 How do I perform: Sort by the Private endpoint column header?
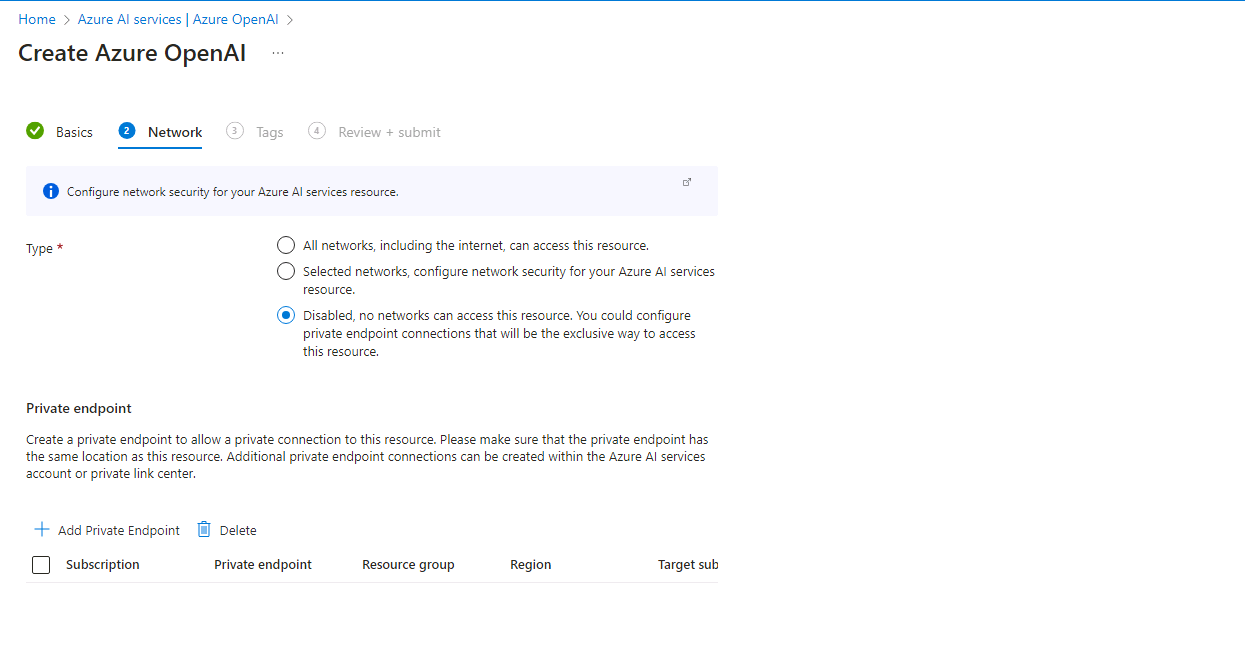tap(263, 565)
